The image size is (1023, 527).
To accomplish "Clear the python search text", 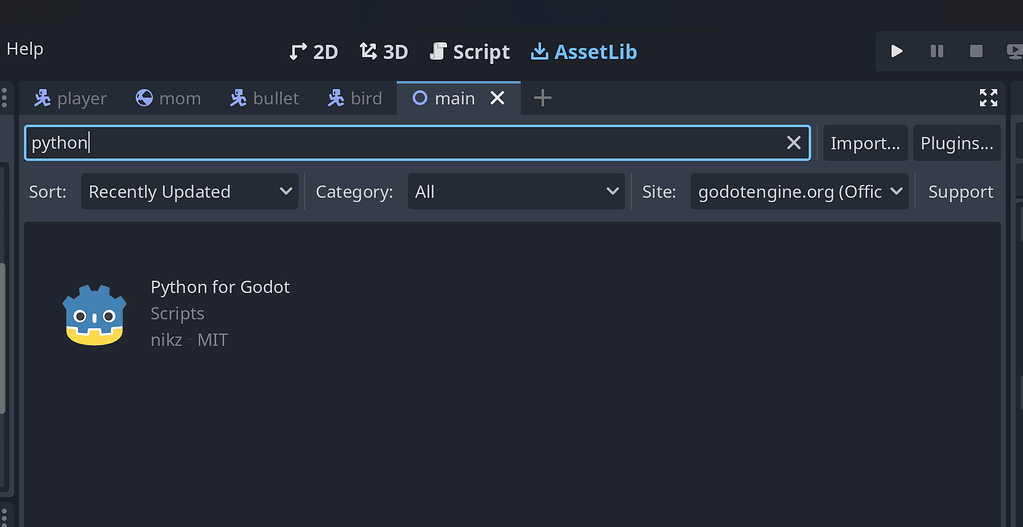I will 794,143.
